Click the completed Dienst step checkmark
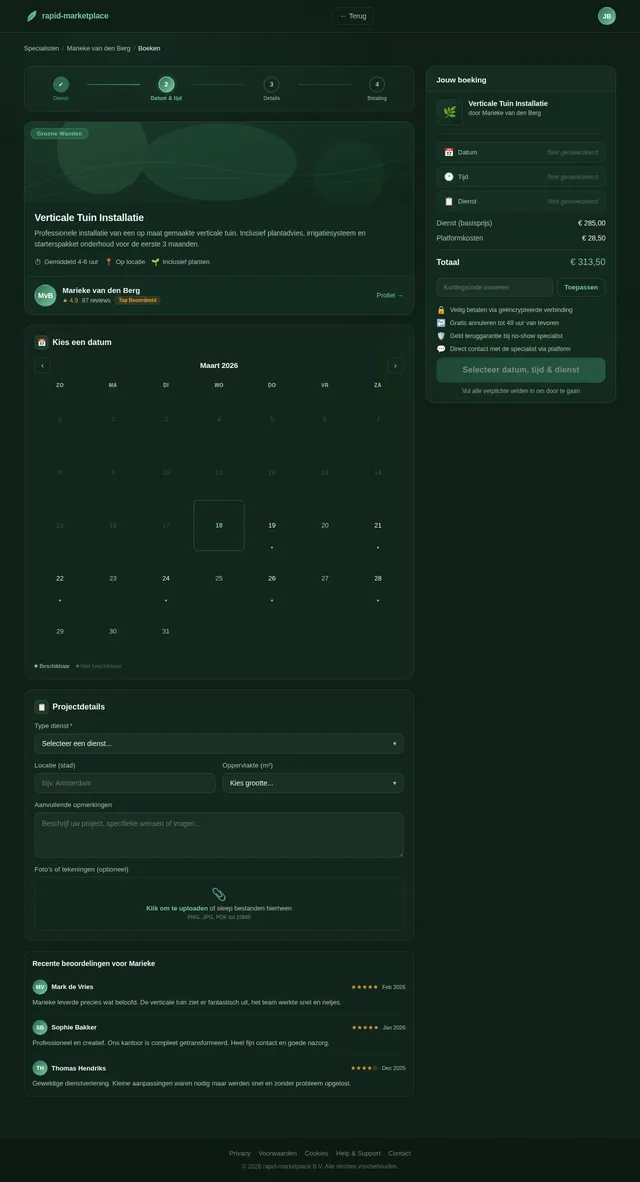The height and width of the screenshot is (1182, 640). (61, 85)
